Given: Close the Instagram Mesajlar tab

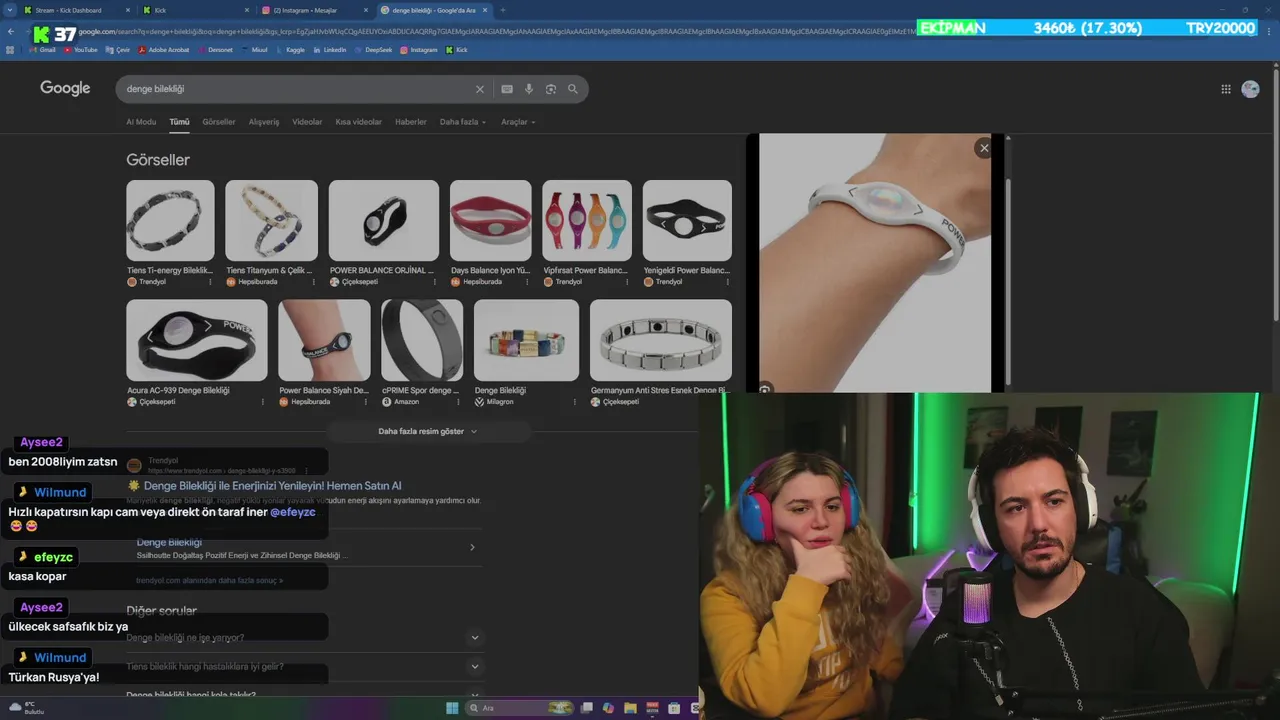Looking at the screenshot, I should [x=367, y=10].
